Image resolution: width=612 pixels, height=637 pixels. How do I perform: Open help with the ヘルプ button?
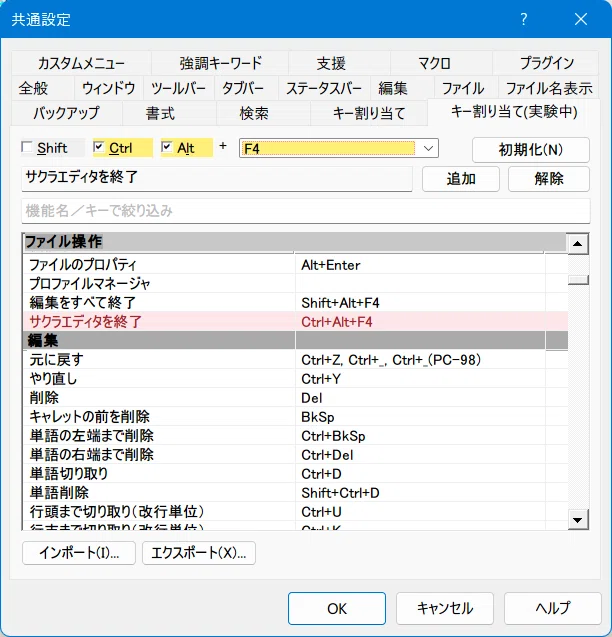point(553,608)
